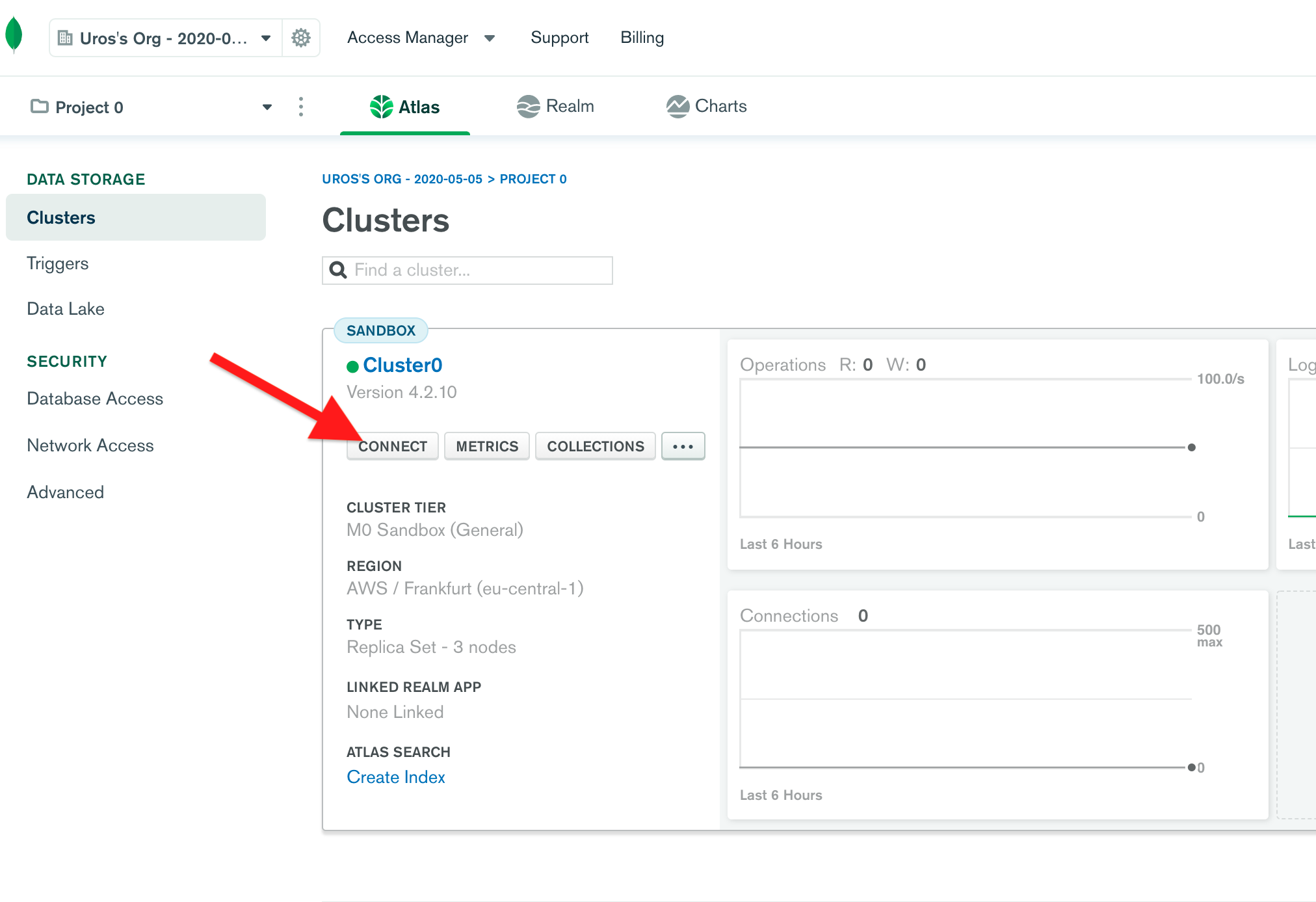
Task: Click the COLLECTIONS button
Action: pyautogui.click(x=596, y=446)
